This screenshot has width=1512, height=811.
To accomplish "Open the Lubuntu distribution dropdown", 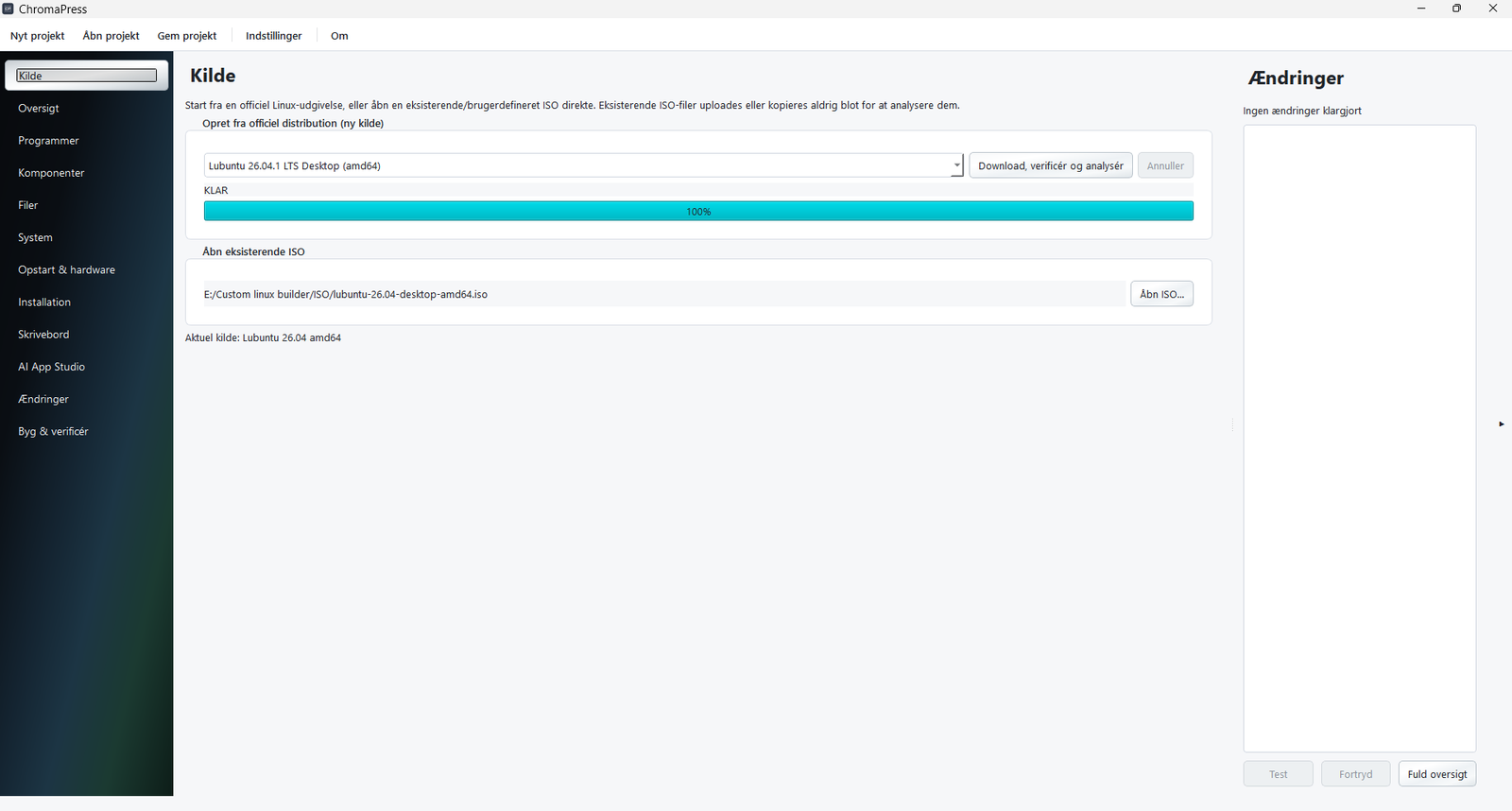I will (x=583, y=165).
